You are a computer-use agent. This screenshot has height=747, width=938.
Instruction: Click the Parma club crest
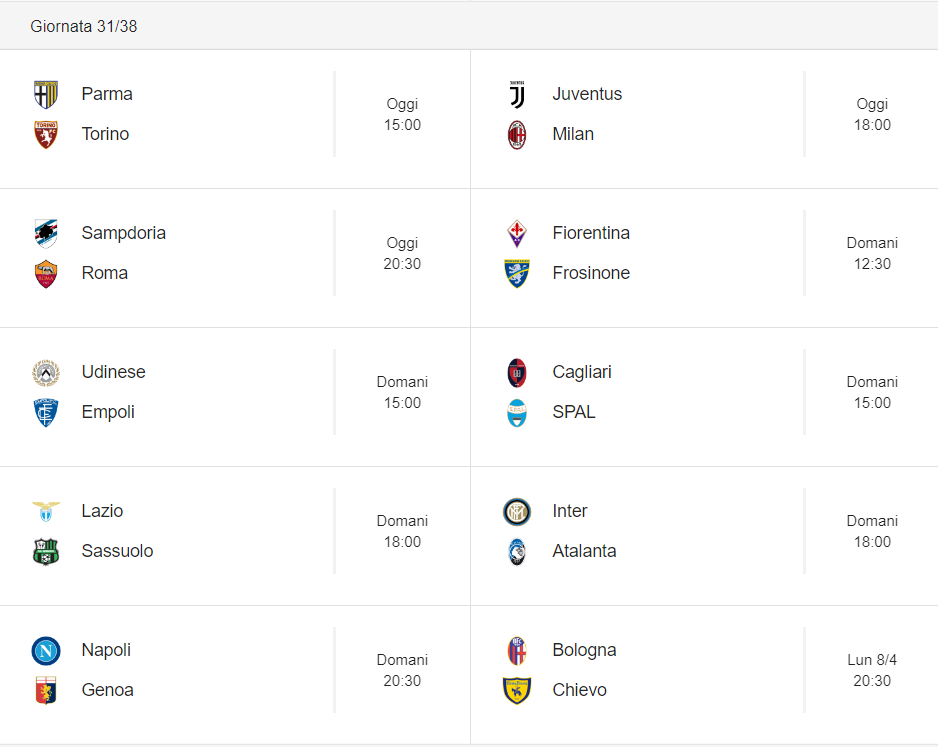click(45, 94)
